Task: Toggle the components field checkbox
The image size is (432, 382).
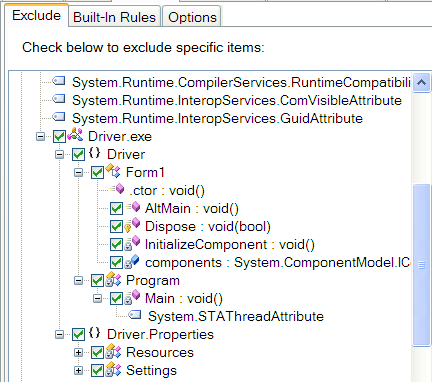Action: (116, 262)
